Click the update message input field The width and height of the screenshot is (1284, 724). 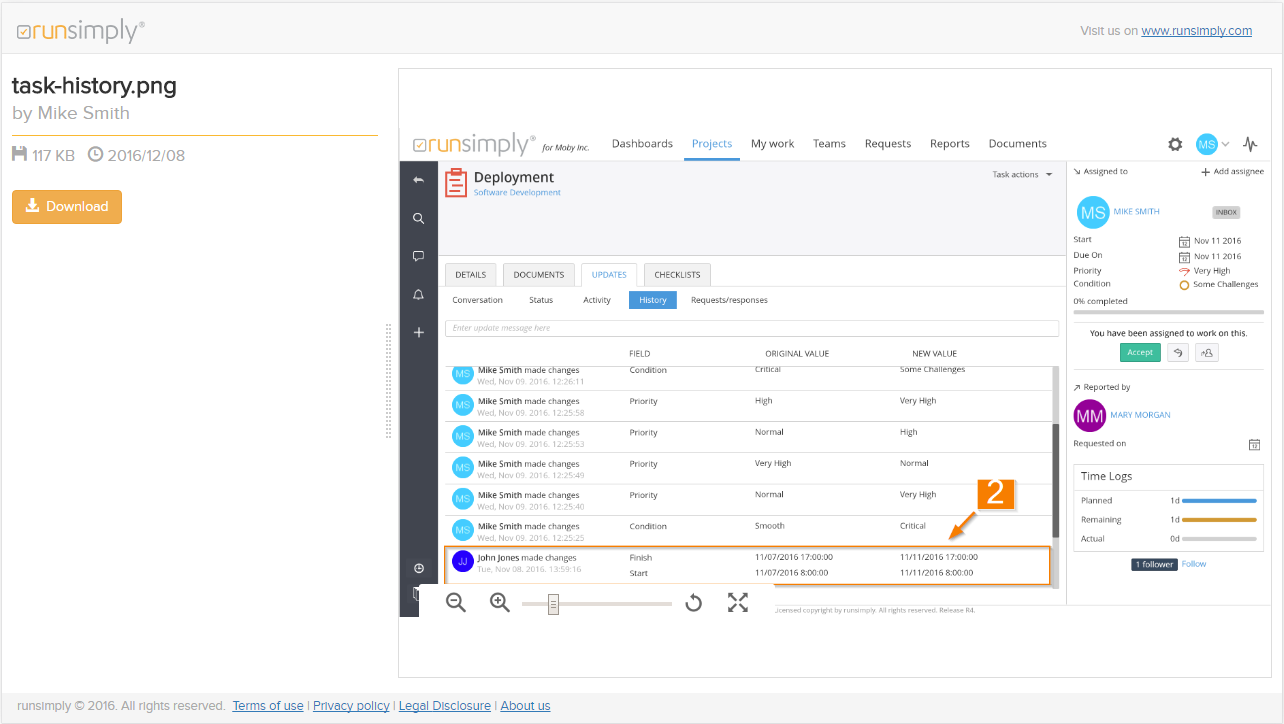pos(751,328)
